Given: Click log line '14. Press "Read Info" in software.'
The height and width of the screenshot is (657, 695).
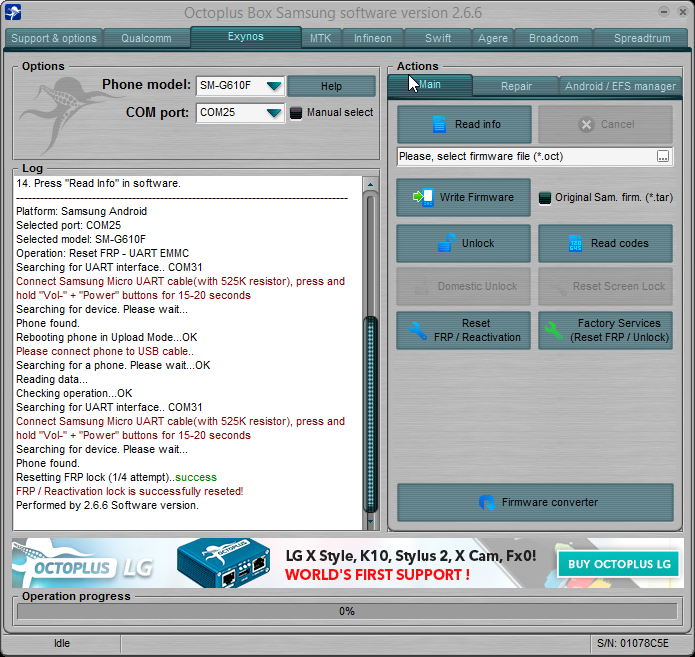Looking at the screenshot, I should 98,184.
